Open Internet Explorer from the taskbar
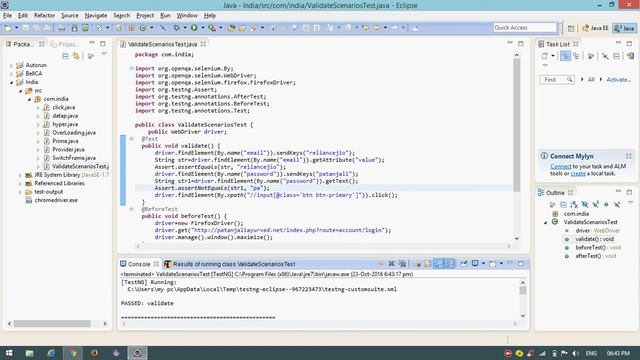This screenshot has width=640, height=360. [51, 353]
